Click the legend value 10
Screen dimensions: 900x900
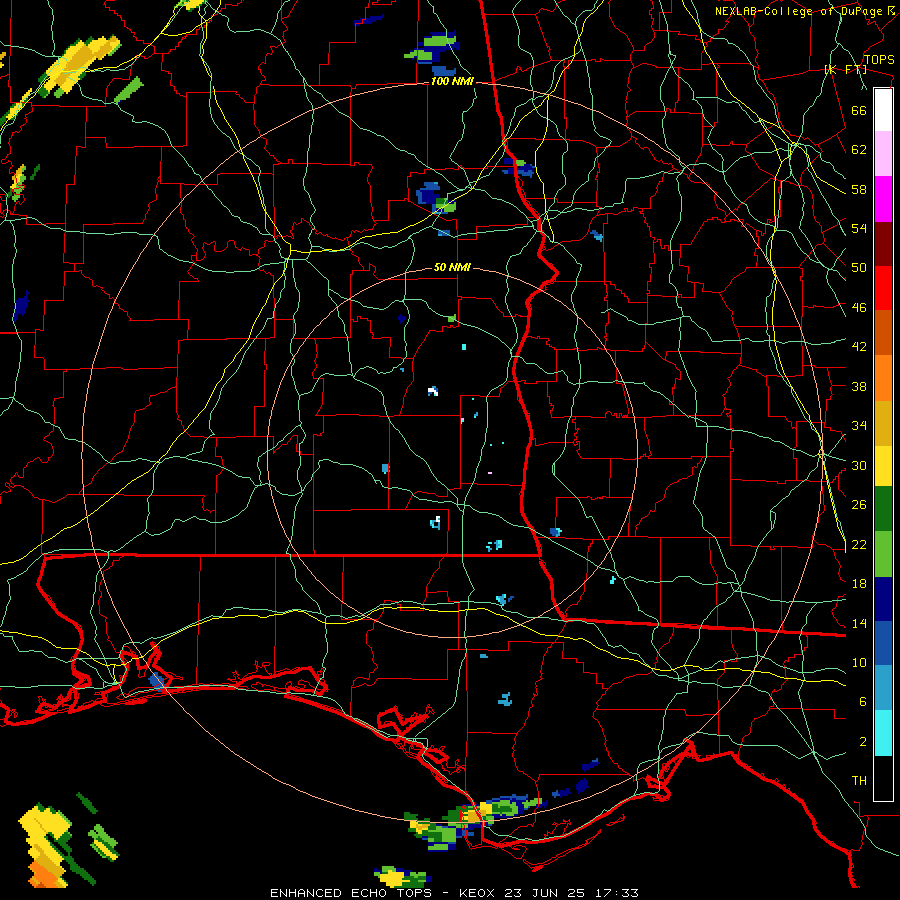tap(859, 662)
